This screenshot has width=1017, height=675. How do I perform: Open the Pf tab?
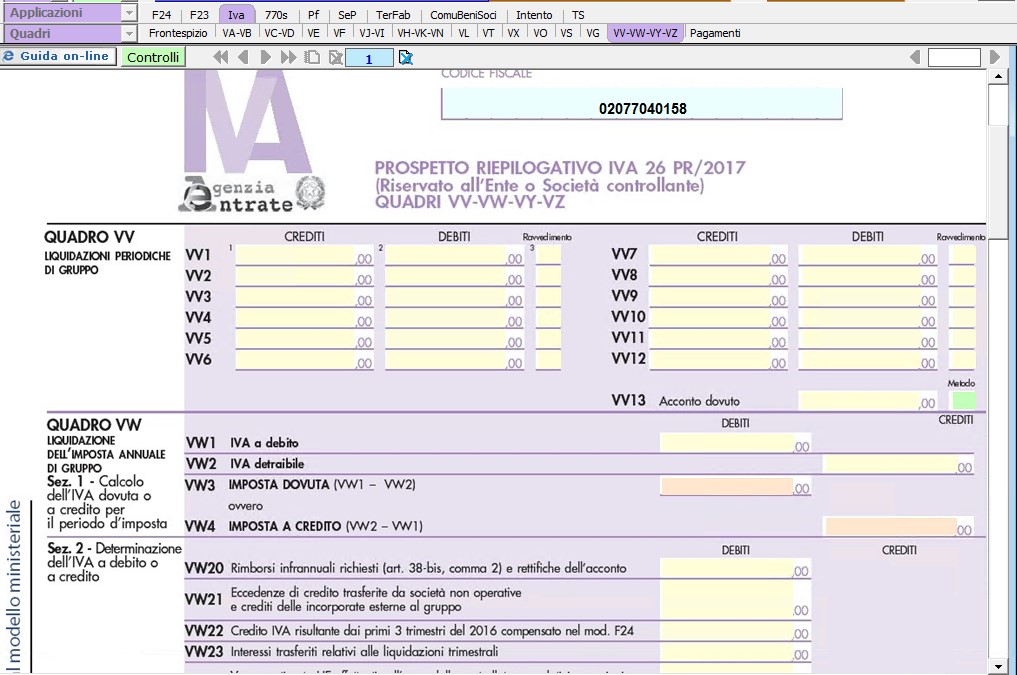[x=314, y=15]
